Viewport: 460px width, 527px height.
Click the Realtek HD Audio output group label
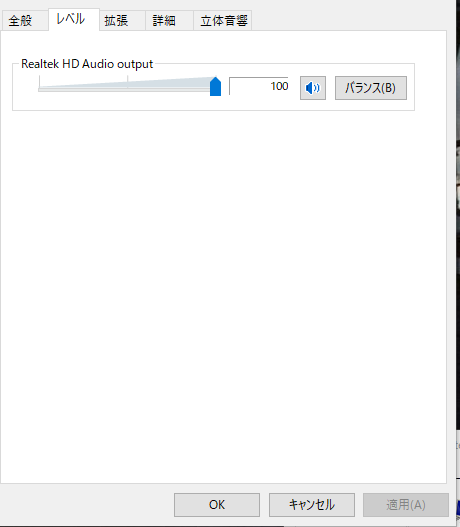tap(87, 64)
